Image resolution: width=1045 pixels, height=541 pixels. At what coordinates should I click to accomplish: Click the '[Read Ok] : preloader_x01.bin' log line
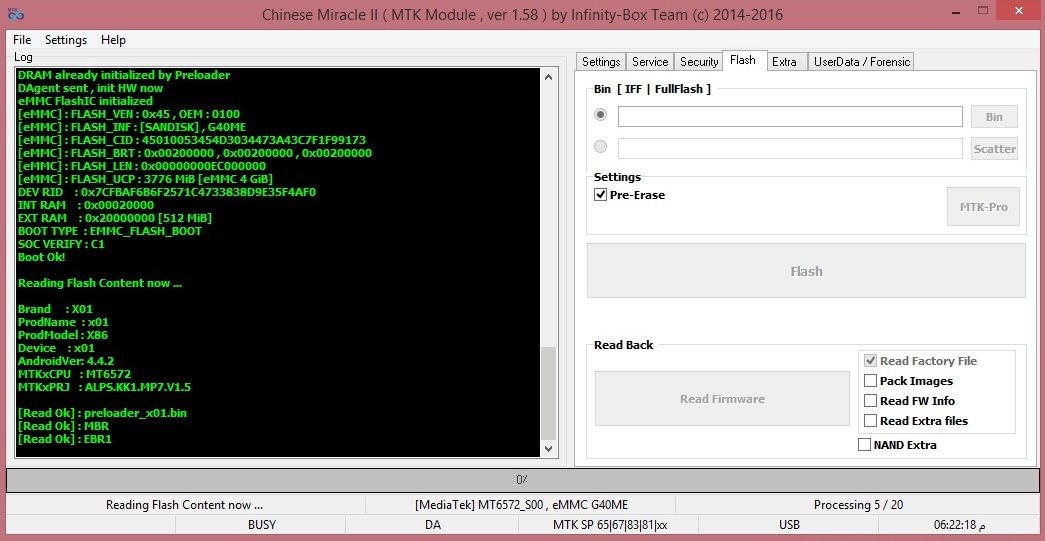tap(103, 413)
